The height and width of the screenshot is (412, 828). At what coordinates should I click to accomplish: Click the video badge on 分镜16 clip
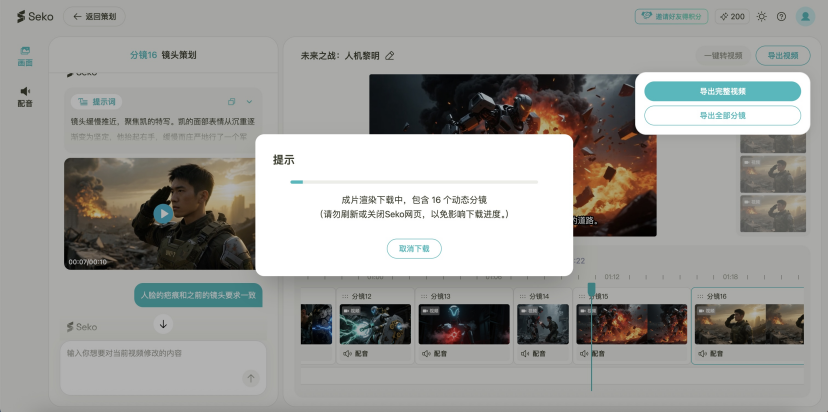pos(705,311)
